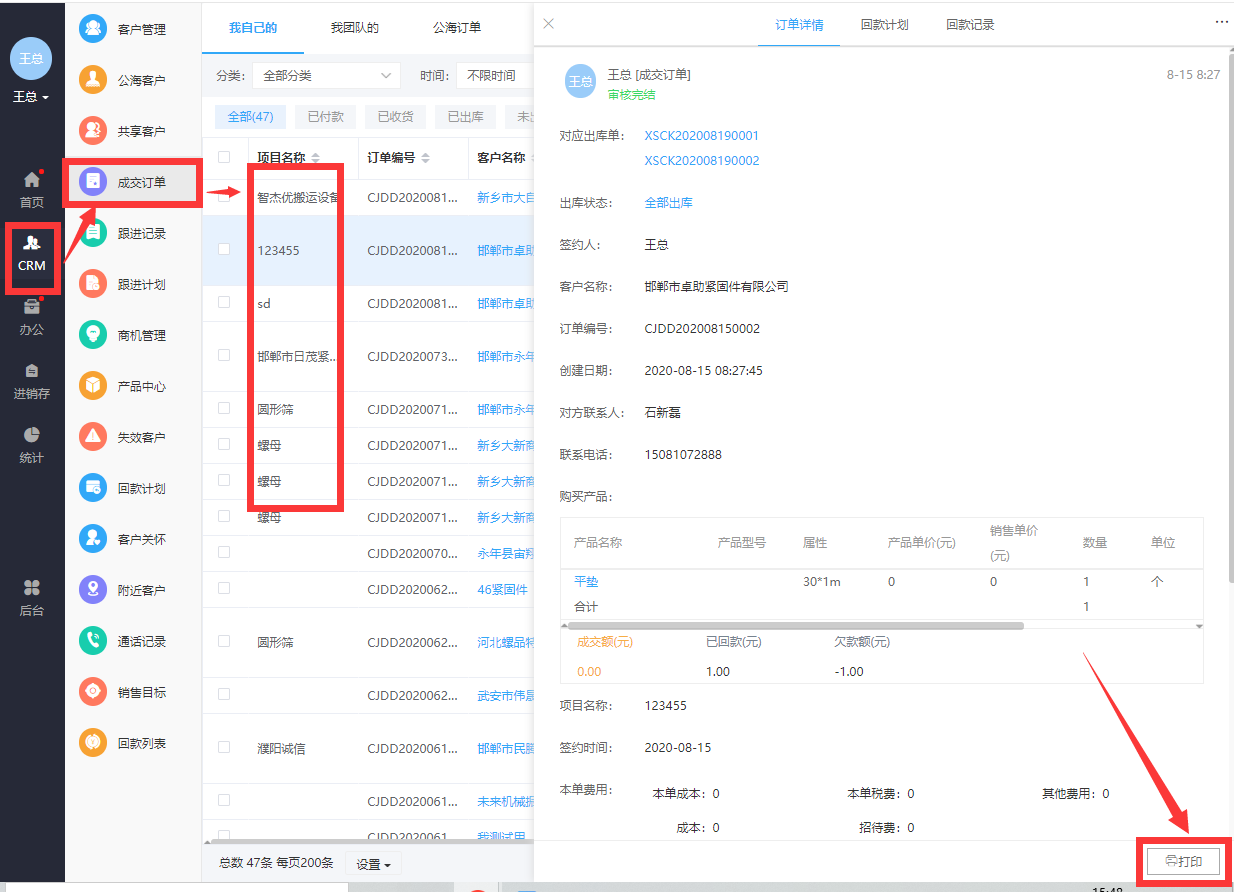Toggle the select-all checkbox in table header
The image size is (1234, 892).
224,157
